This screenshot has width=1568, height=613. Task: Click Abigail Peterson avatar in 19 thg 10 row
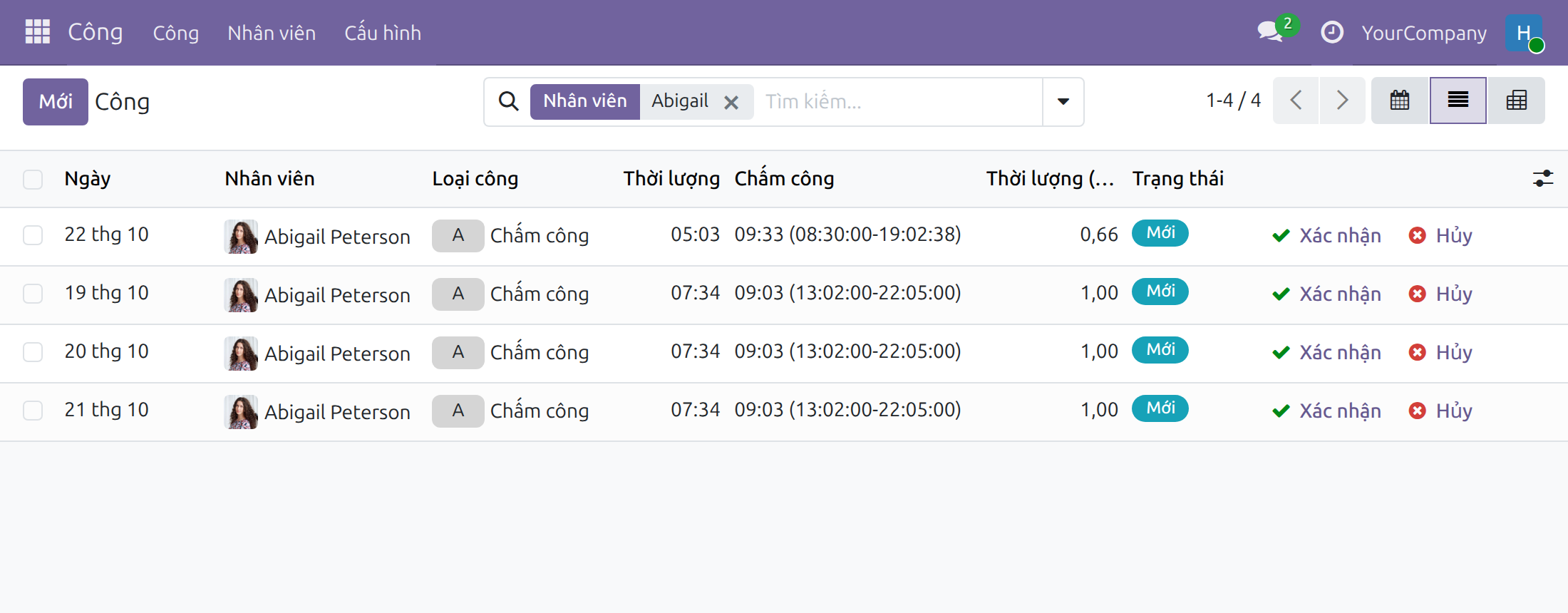coord(241,295)
